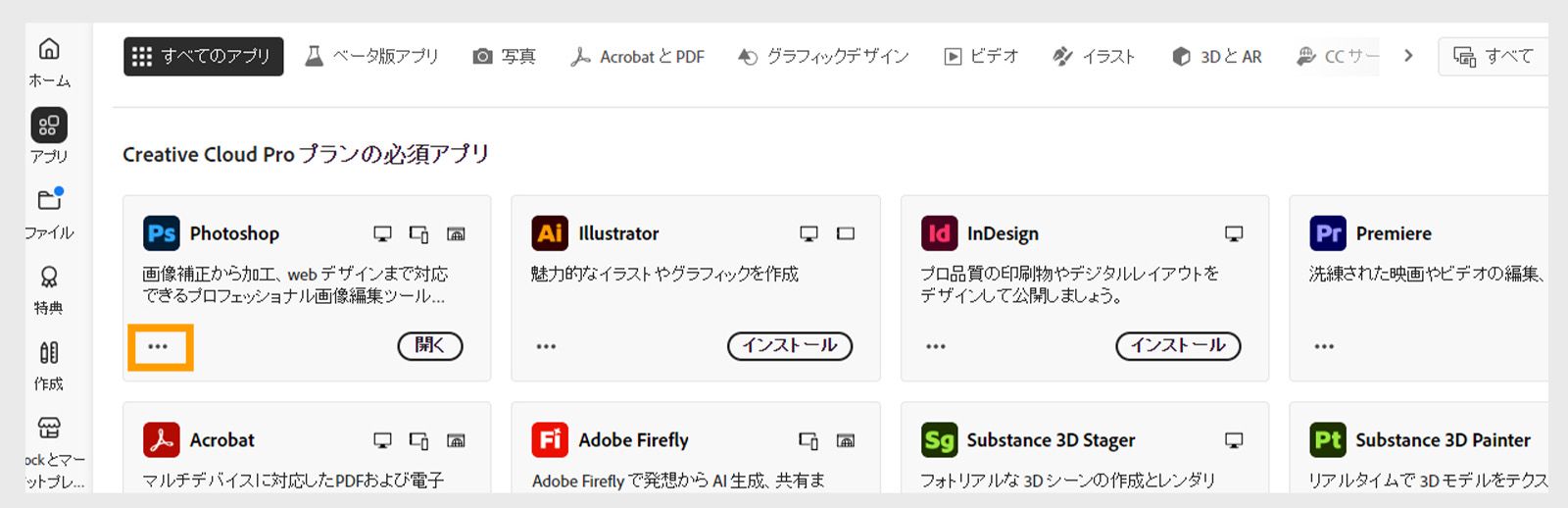The image size is (1568, 508).
Task: Click the Photoshop app title text
Action: pos(234,233)
